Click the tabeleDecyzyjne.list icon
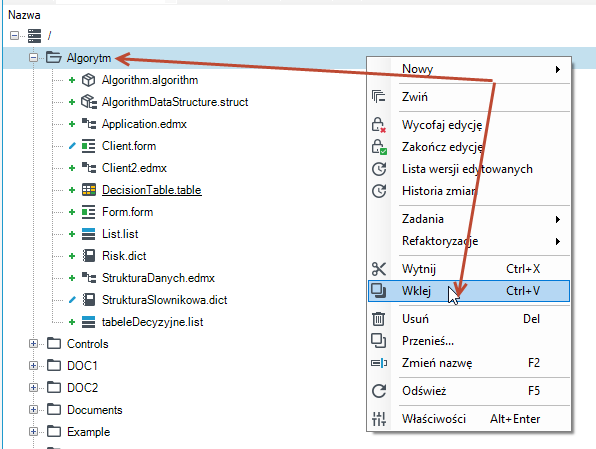The height and width of the screenshot is (449, 596). tap(89, 322)
